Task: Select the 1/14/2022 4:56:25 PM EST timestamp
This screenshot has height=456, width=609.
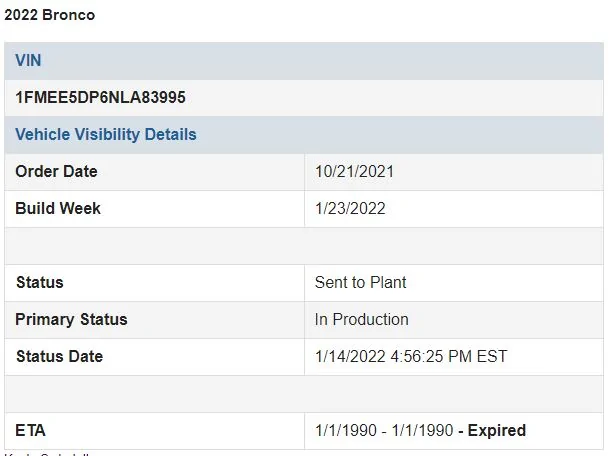Action: 411,356
